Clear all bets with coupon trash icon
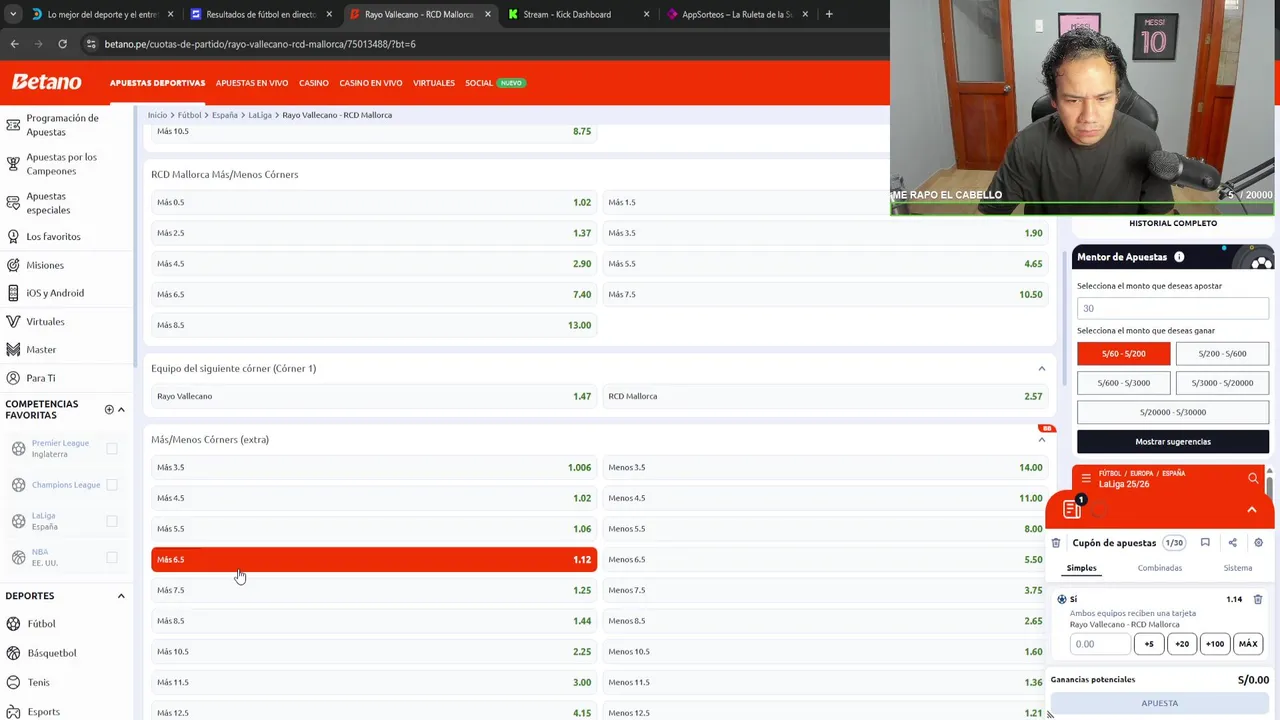This screenshot has height=720, width=1280. coord(1056,543)
